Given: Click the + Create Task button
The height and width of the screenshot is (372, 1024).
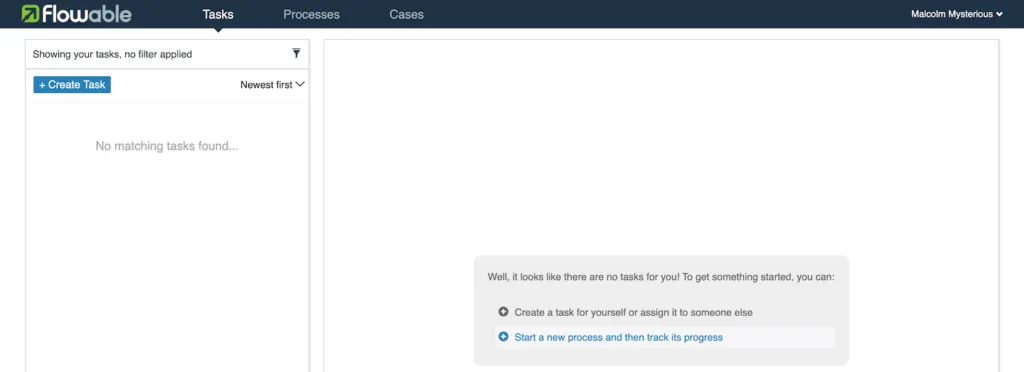Looking at the screenshot, I should [72, 85].
